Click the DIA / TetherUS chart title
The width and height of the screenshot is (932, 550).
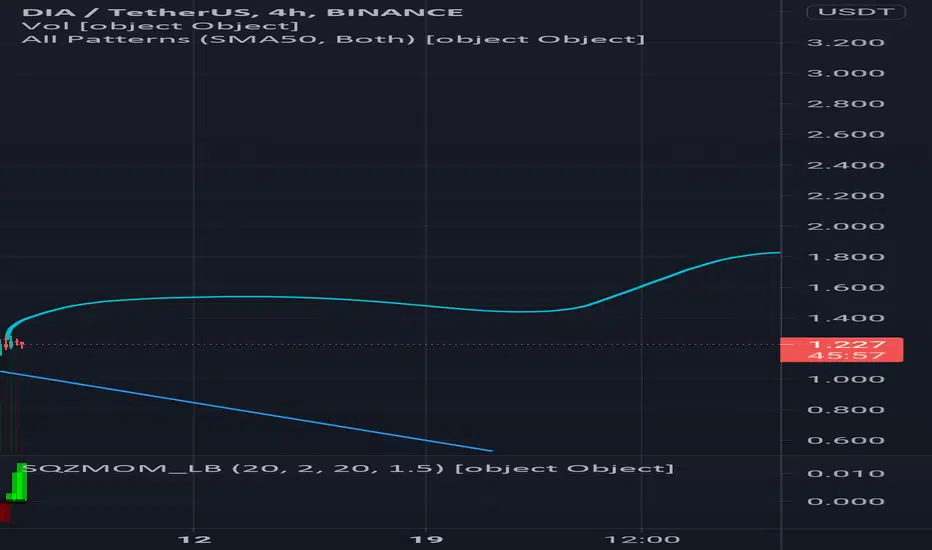(243, 12)
